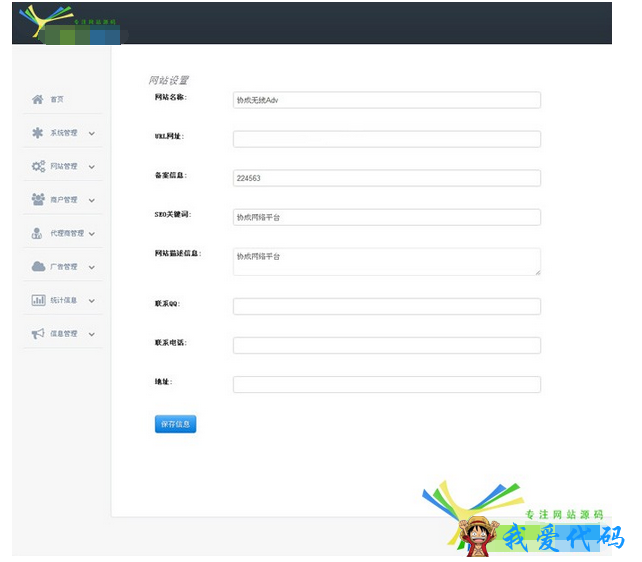
Task: Expand the 信息管理 chevron arrow
Action: point(92,334)
